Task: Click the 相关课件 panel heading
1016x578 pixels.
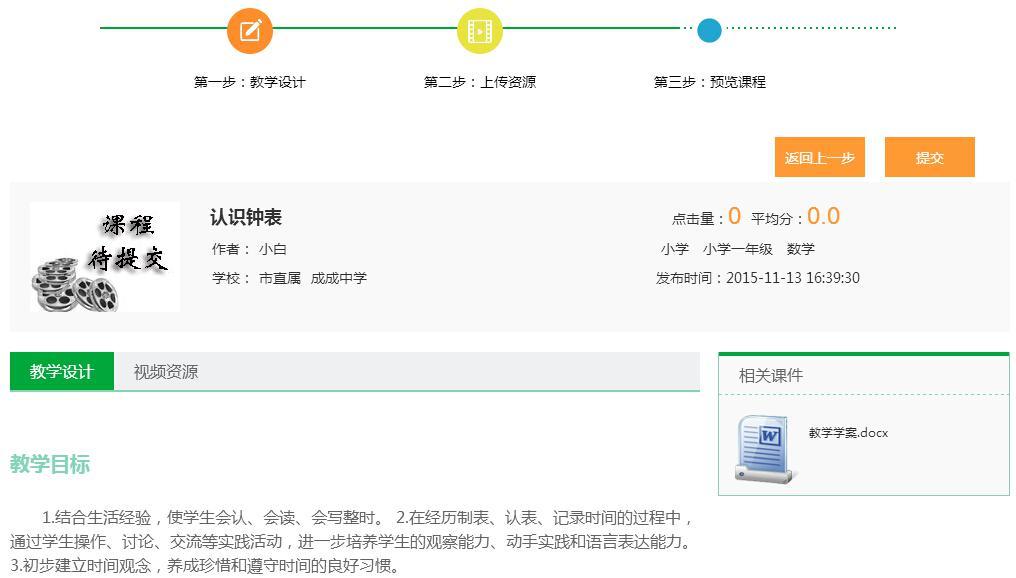Action: (771, 375)
